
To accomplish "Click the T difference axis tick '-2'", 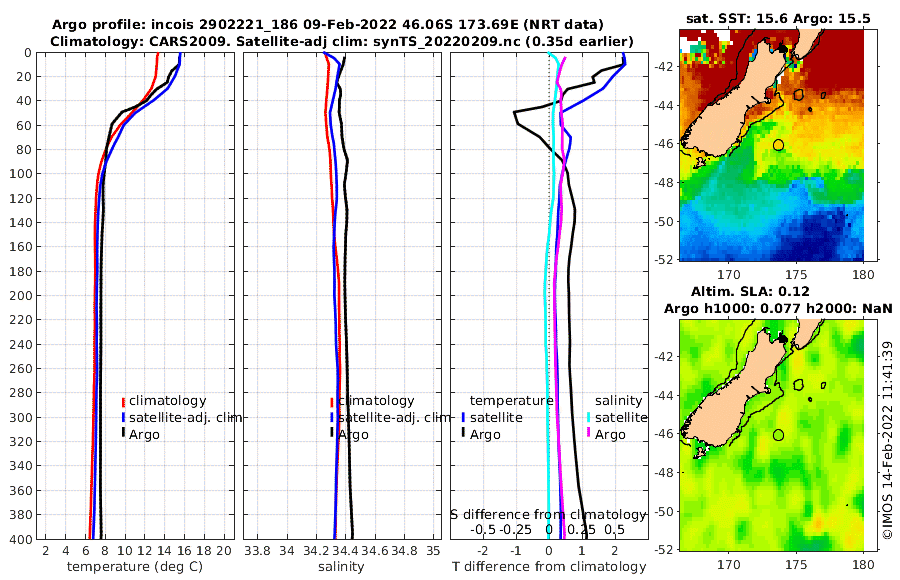I will click(x=482, y=551).
